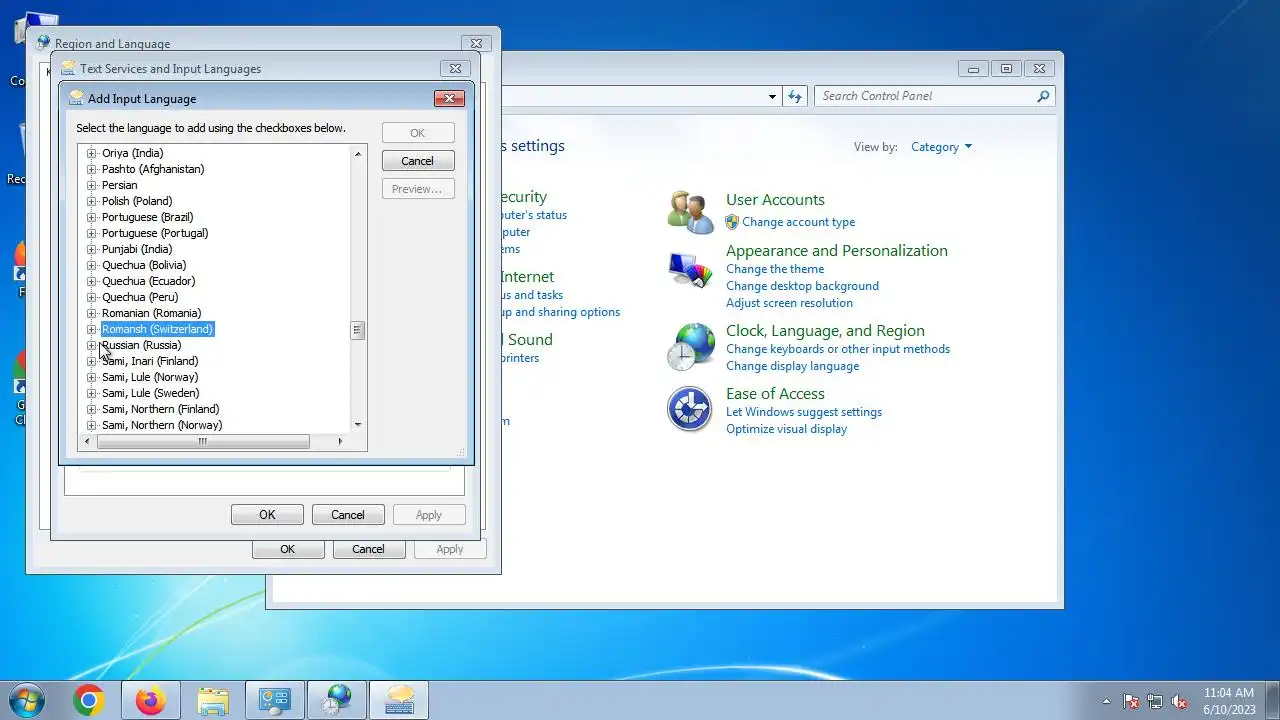Click the User Accounts icon

click(691, 211)
